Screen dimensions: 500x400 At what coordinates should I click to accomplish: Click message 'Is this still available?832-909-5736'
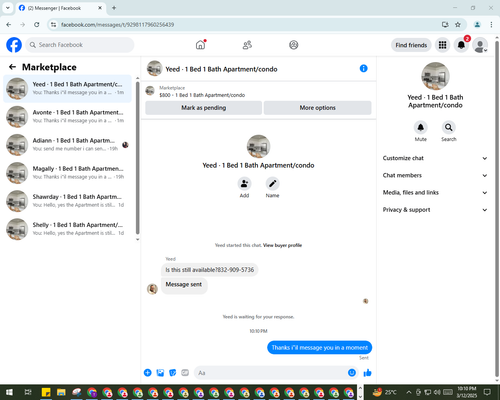210,270
